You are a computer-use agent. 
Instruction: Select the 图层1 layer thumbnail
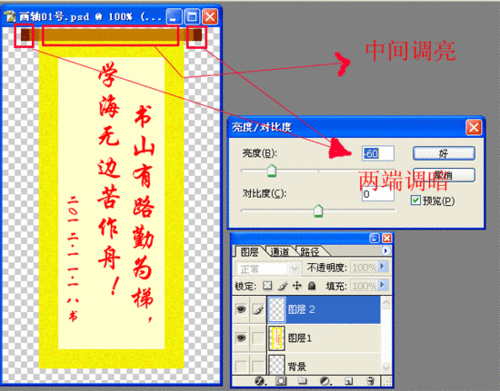click(x=276, y=338)
